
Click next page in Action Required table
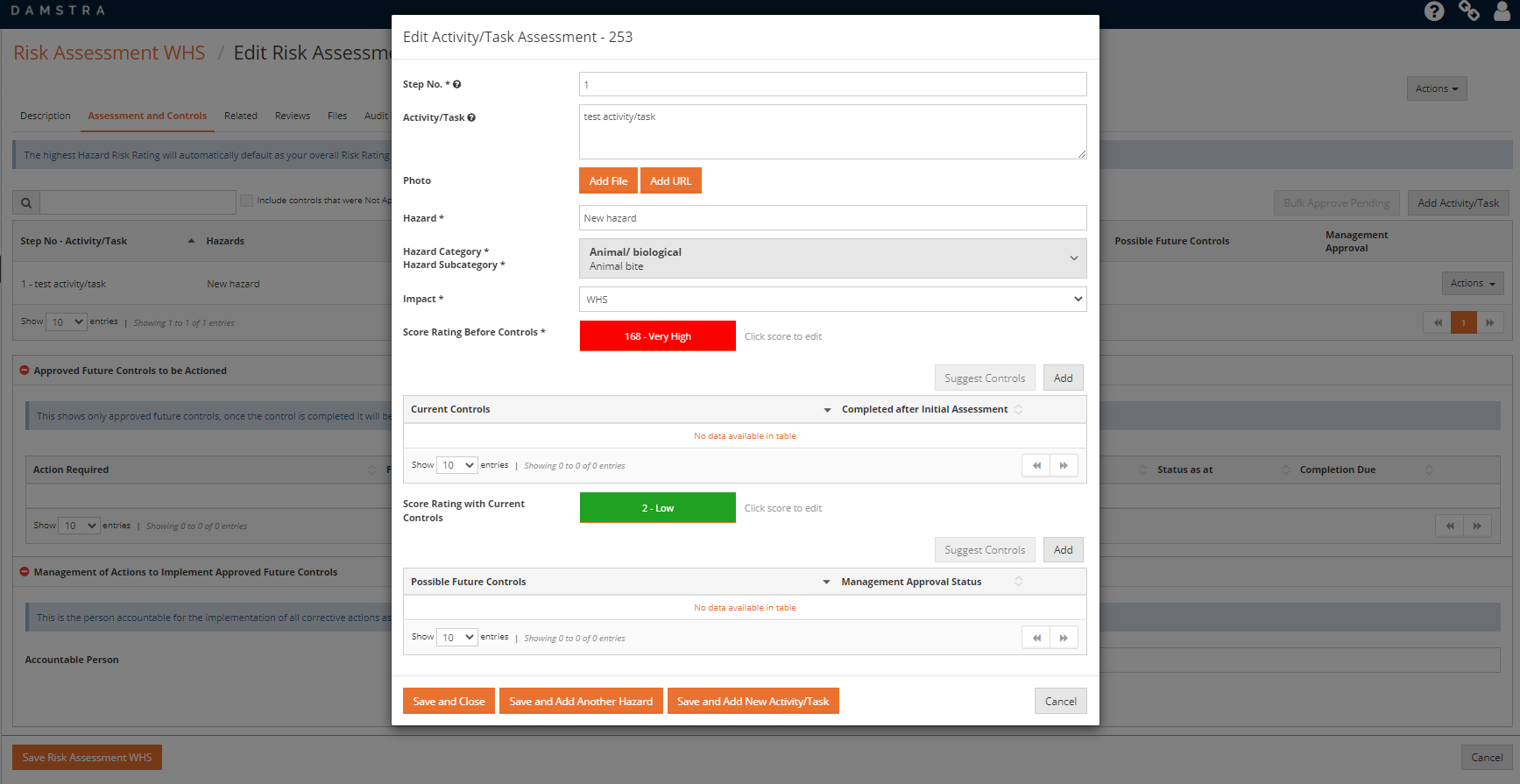(x=1477, y=526)
